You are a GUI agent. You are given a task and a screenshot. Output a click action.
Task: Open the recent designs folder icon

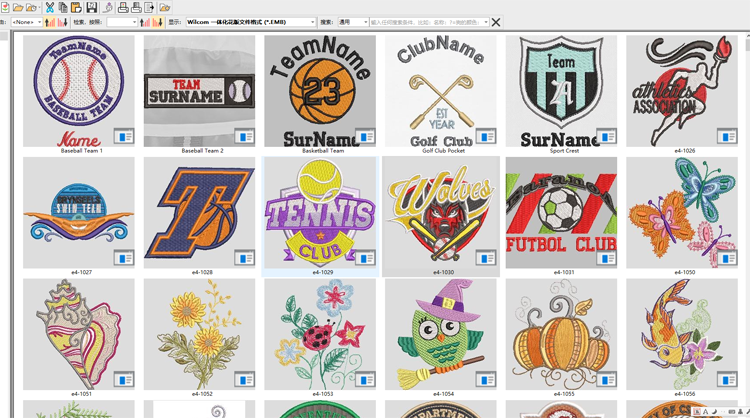coord(32,8)
